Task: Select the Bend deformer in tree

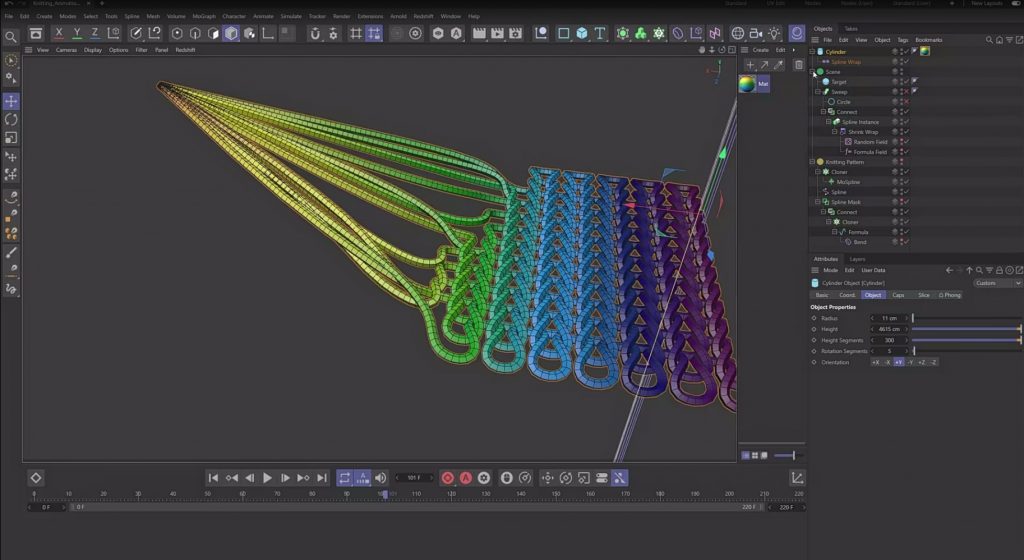Action: tap(860, 242)
